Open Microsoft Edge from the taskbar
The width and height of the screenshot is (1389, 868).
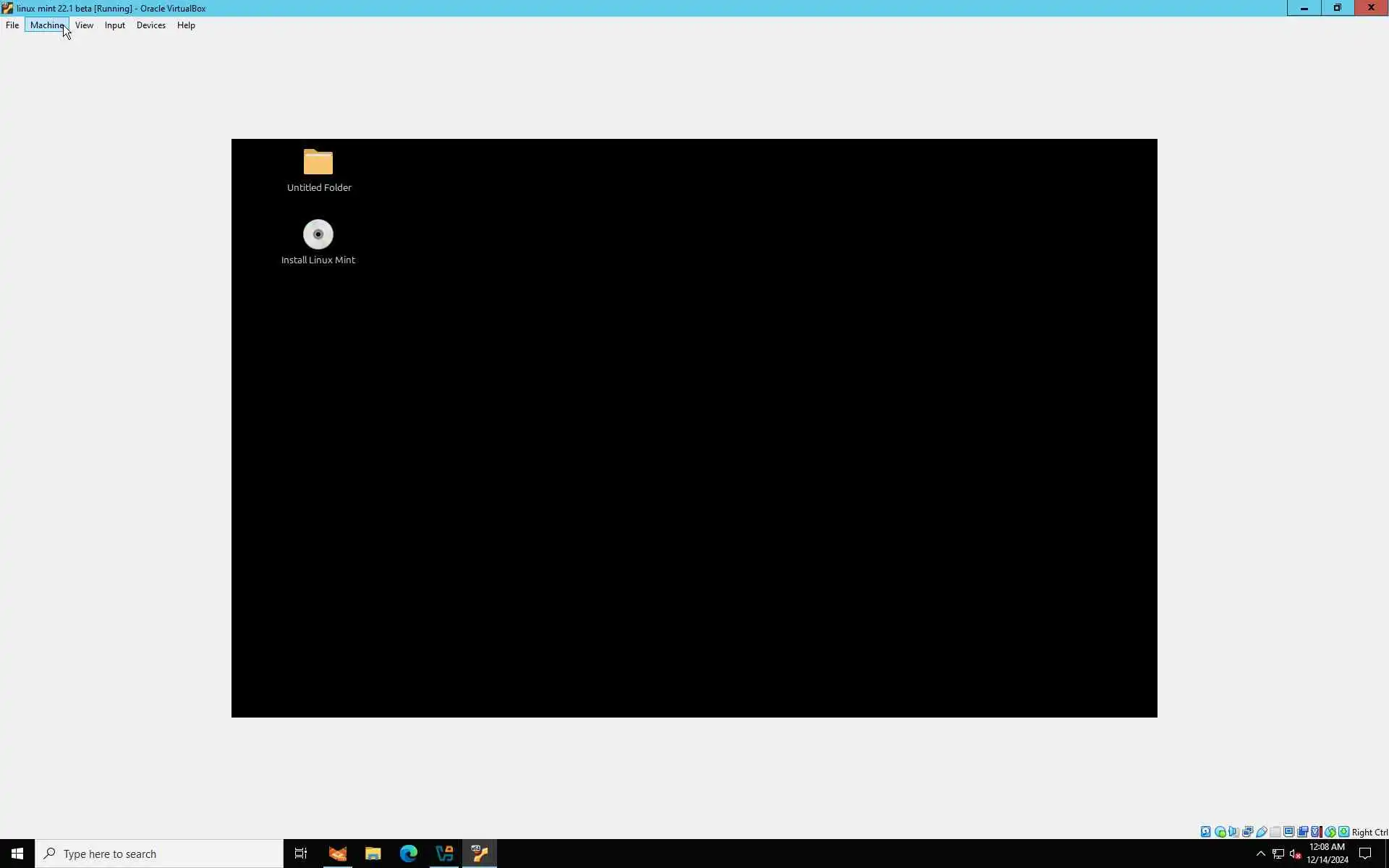click(x=409, y=854)
